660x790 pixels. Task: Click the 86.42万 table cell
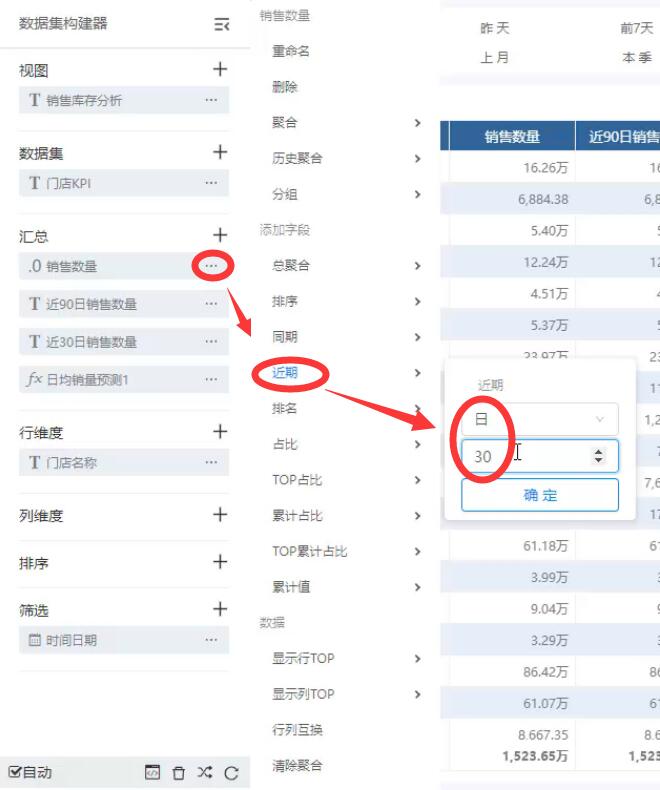(x=512, y=672)
